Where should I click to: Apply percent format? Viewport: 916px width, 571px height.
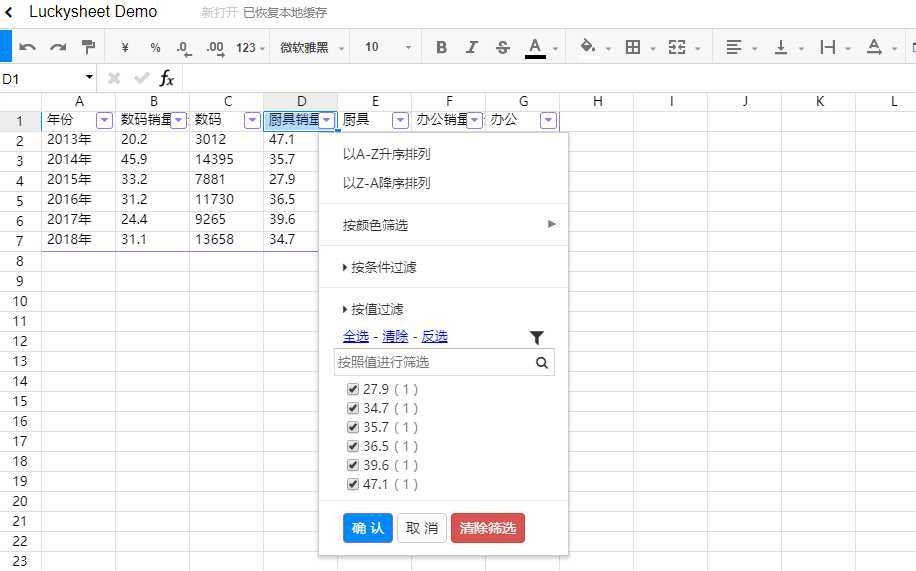(155, 47)
